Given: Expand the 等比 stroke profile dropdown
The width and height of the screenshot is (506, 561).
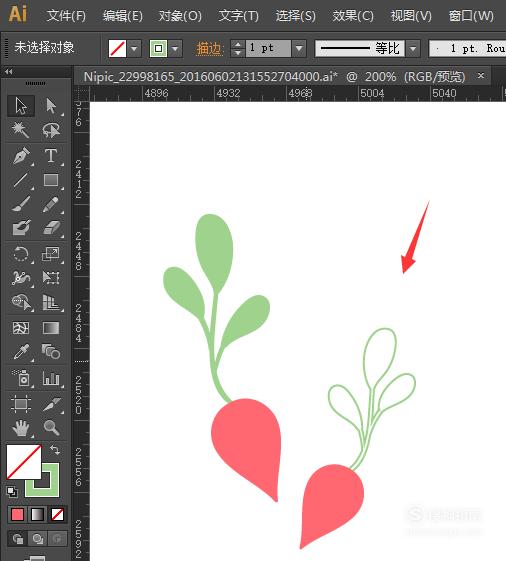Looking at the screenshot, I should click(x=413, y=48).
